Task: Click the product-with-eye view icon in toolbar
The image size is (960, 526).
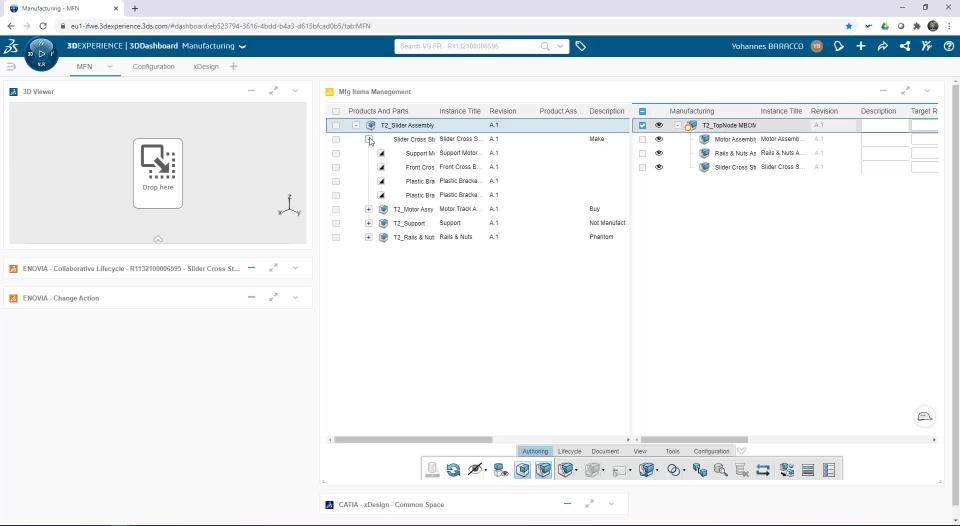Action: [x=501, y=470]
